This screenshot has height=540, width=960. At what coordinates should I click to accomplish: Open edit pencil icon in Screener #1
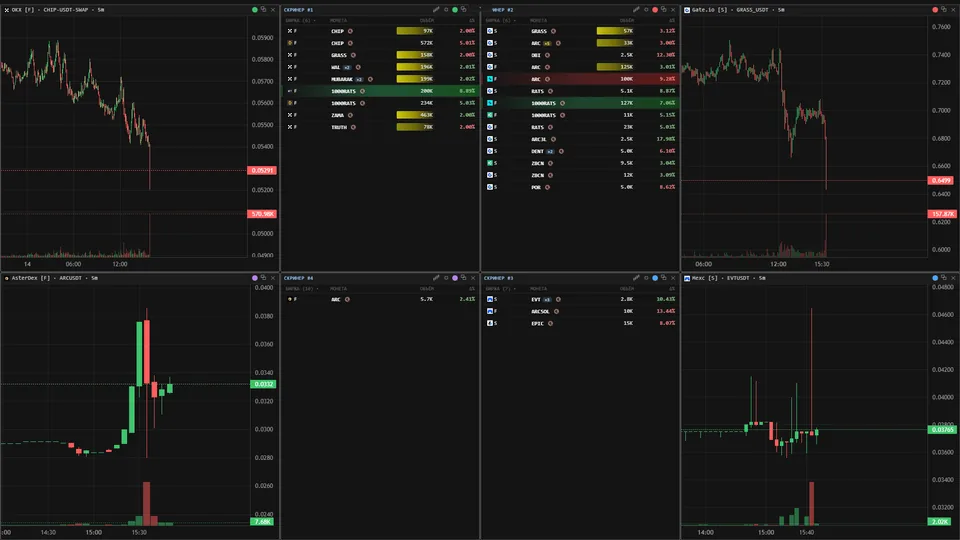coord(436,10)
